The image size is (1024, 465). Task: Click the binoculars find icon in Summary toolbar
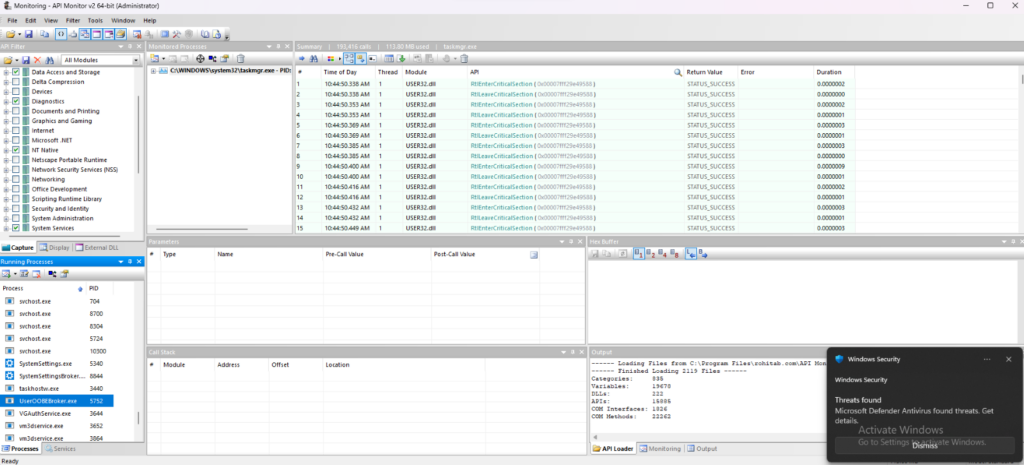[x=313, y=59]
